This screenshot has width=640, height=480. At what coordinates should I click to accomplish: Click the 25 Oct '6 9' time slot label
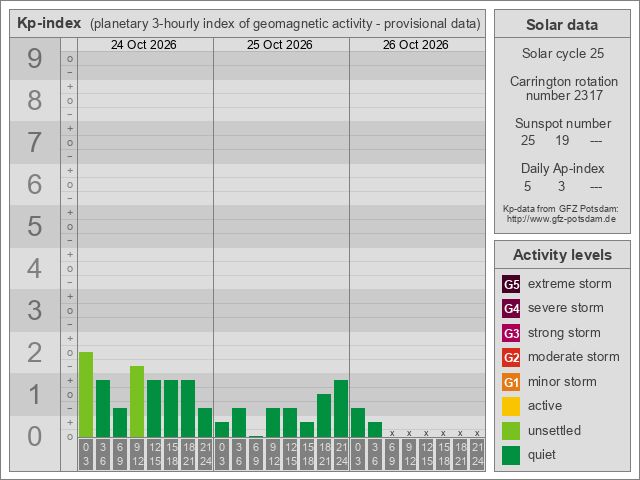pyautogui.click(x=256, y=454)
